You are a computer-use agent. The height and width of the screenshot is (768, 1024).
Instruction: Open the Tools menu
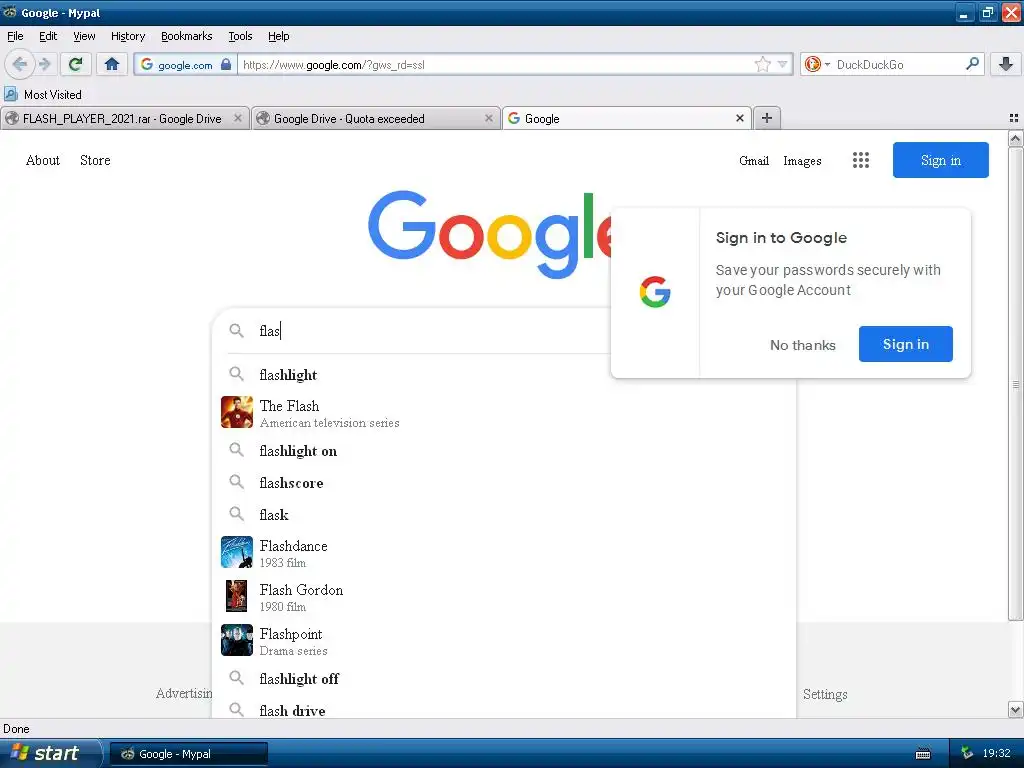pyautogui.click(x=240, y=36)
